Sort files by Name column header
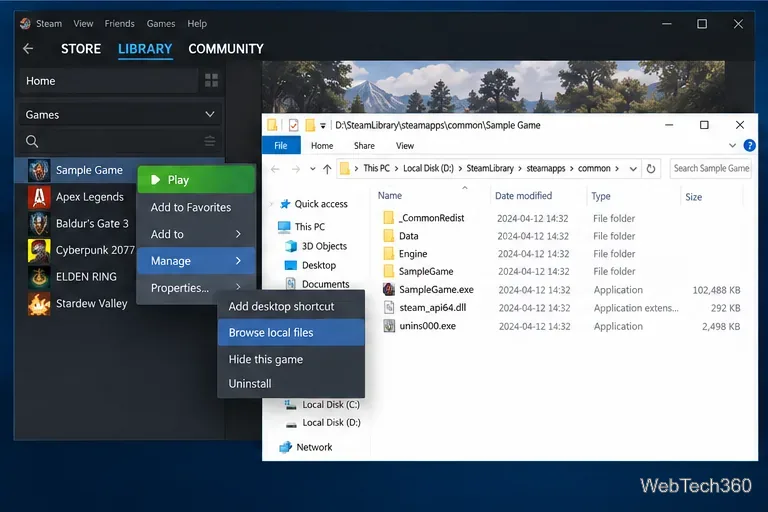Image resolution: width=768 pixels, height=512 pixels. pyautogui.click(x=390, y=195)
